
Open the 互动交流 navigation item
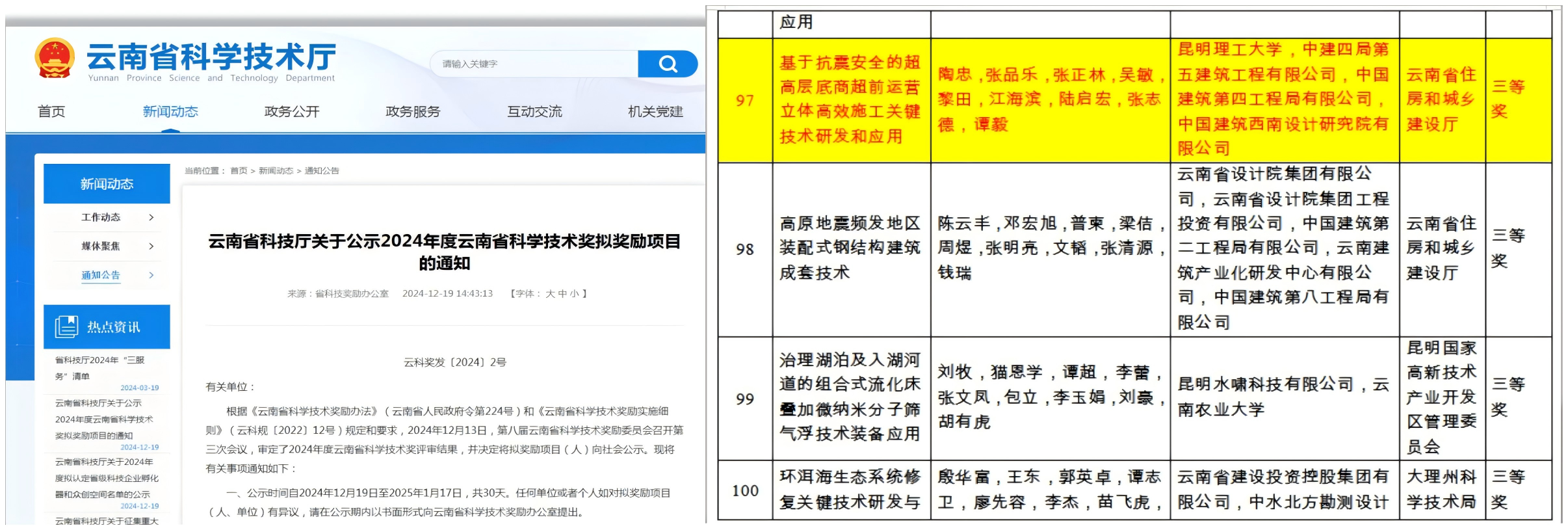point(534,112)
